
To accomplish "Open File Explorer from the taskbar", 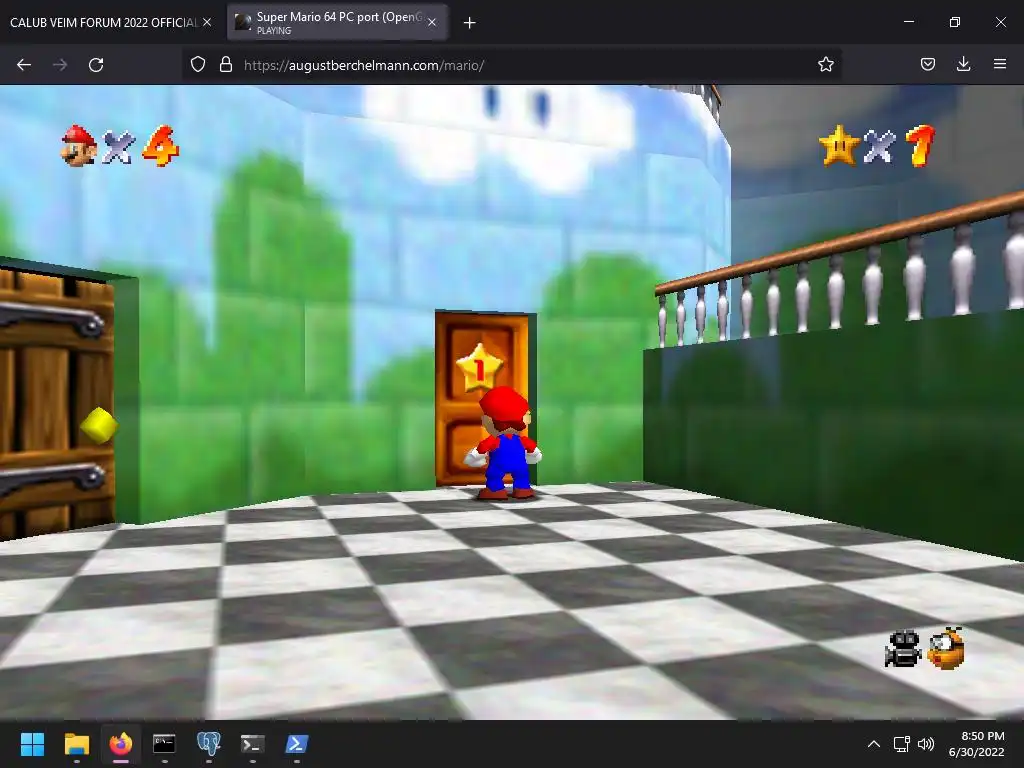I will click(76, 744).
